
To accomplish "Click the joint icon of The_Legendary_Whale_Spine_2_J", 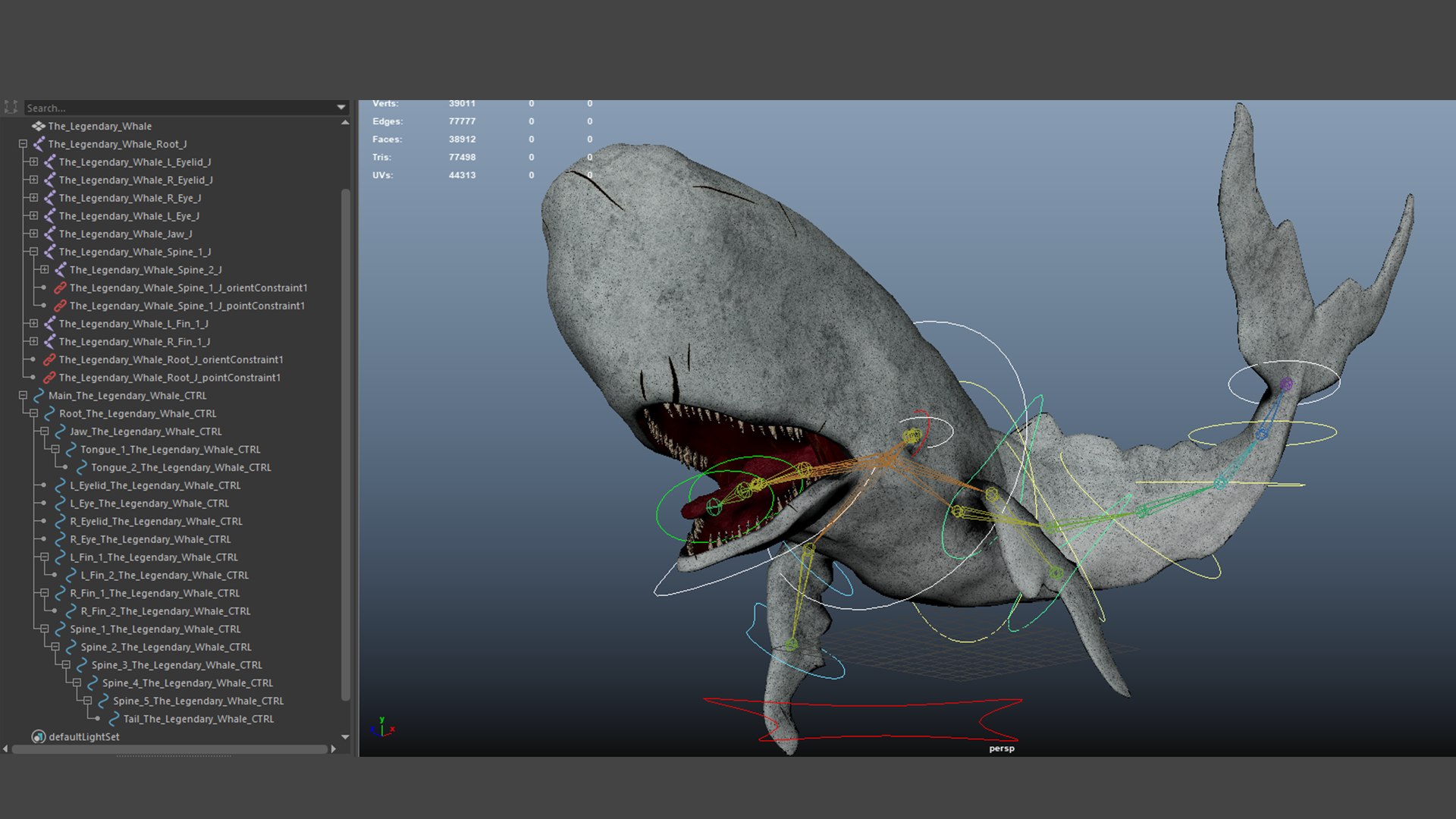I will (60, 270).
